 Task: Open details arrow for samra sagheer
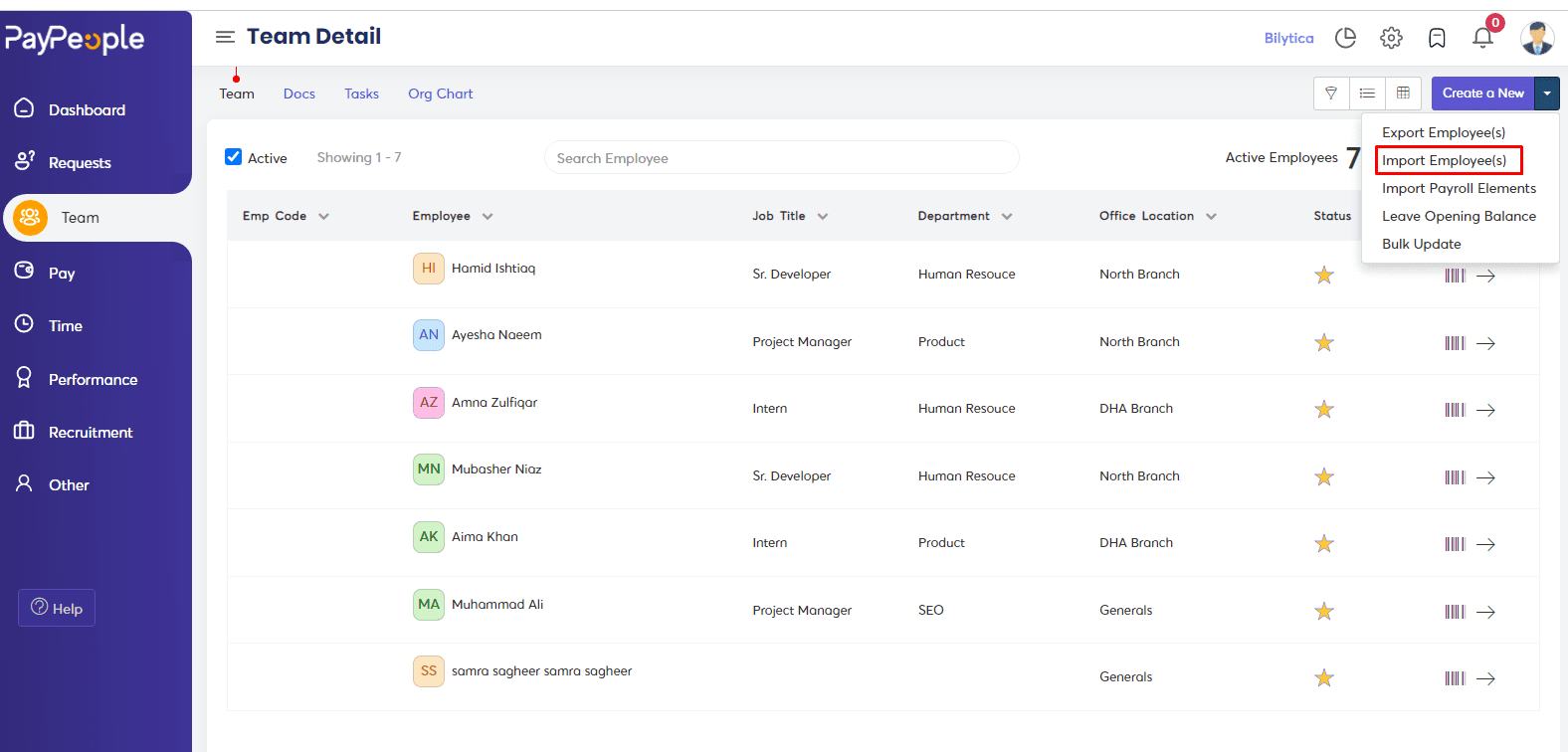coord(1485,678)
